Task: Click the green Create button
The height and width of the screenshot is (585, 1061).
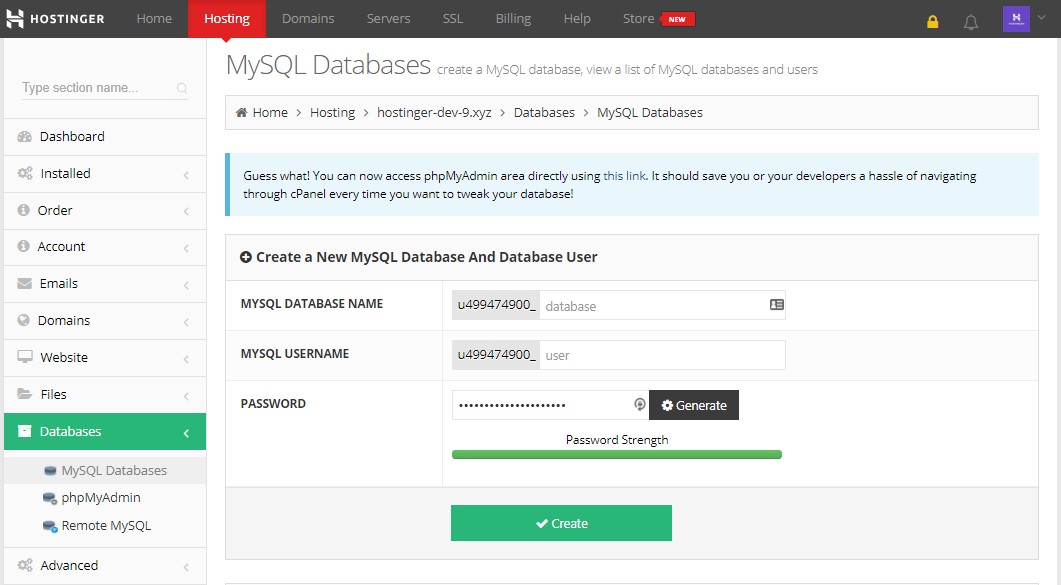Action: 561,523
